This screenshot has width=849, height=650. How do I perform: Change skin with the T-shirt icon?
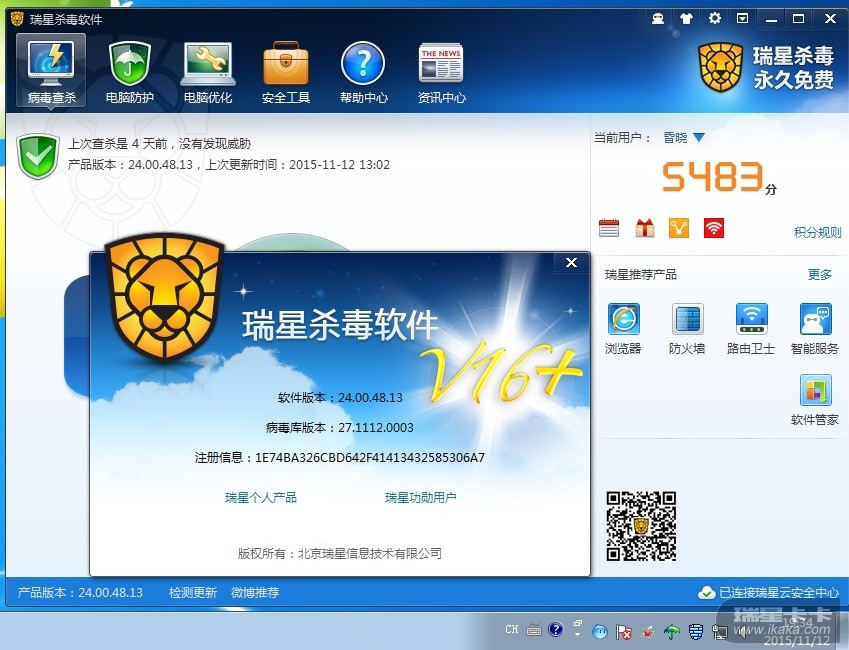pos(686,19)
